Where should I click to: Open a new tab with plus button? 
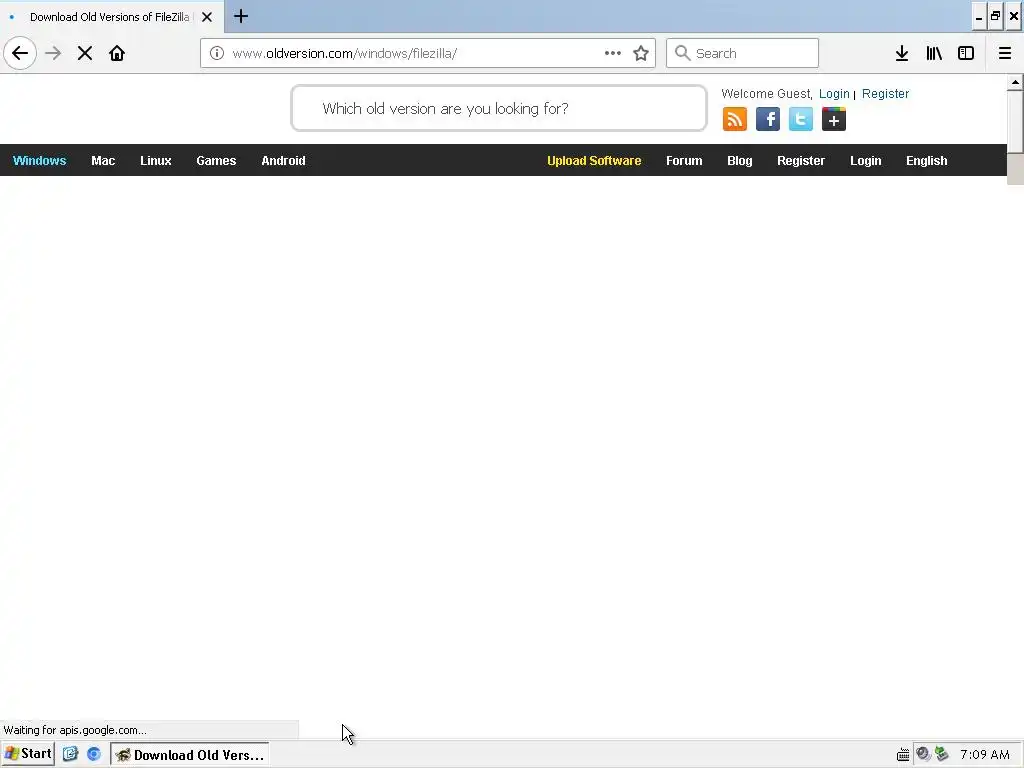[241, 16]
